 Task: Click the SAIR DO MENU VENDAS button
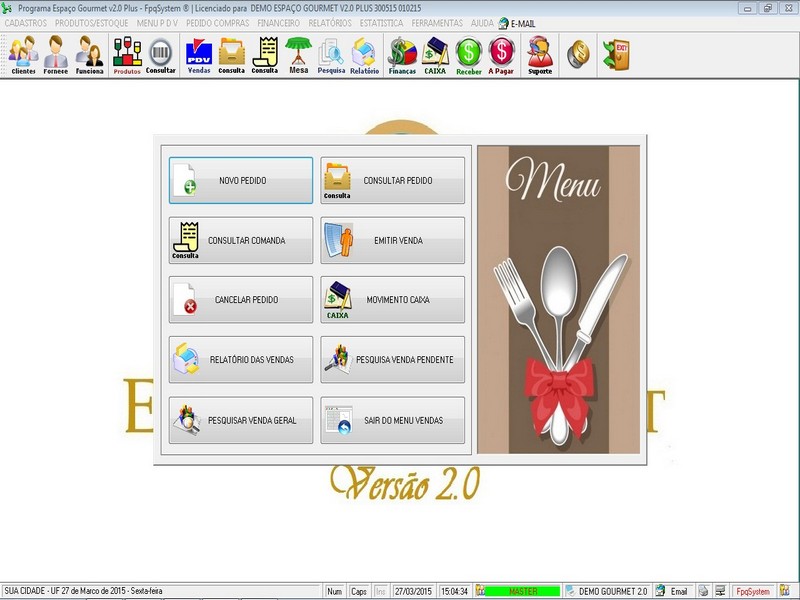point(392,420)
